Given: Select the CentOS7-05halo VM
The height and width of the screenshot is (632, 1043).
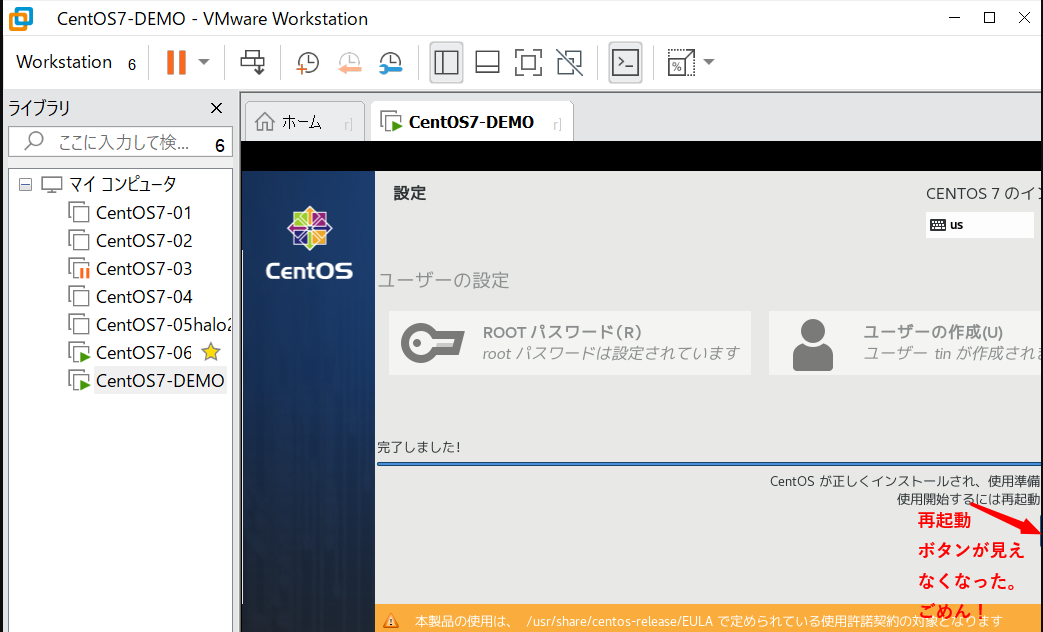Looking at the screenshot, I should point(164,325).
